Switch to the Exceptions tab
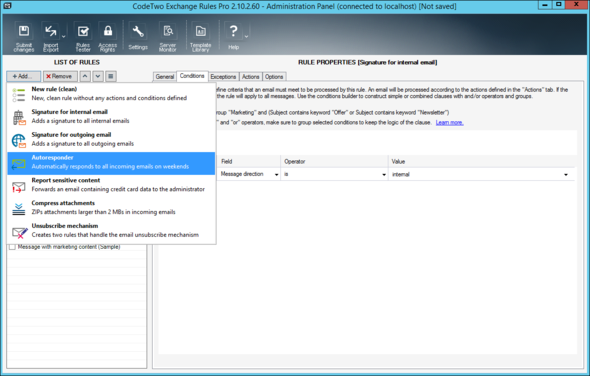The width and height of the screenshot is (590, 376). (x=223, y=77)
